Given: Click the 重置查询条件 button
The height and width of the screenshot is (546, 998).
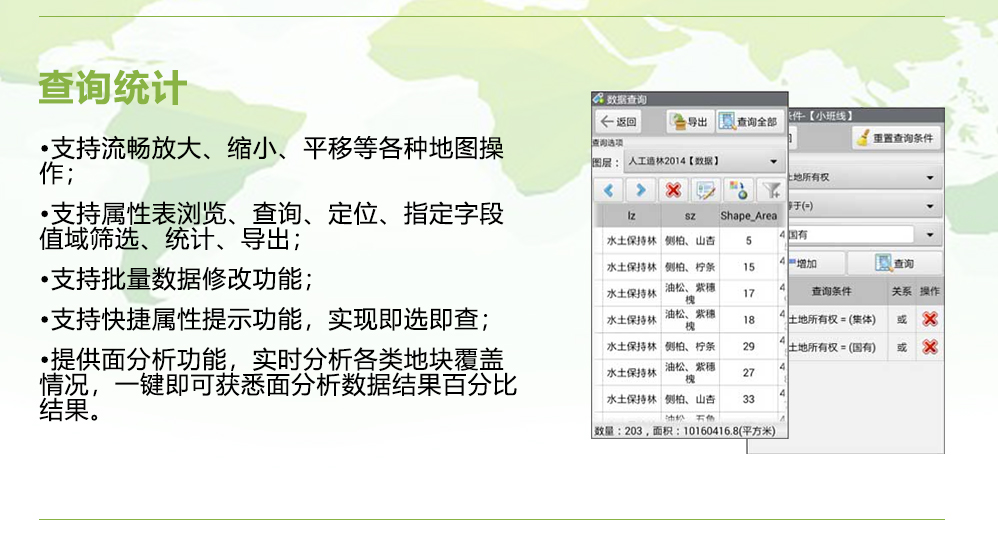Looking at the screenshot, I should 895,138.
